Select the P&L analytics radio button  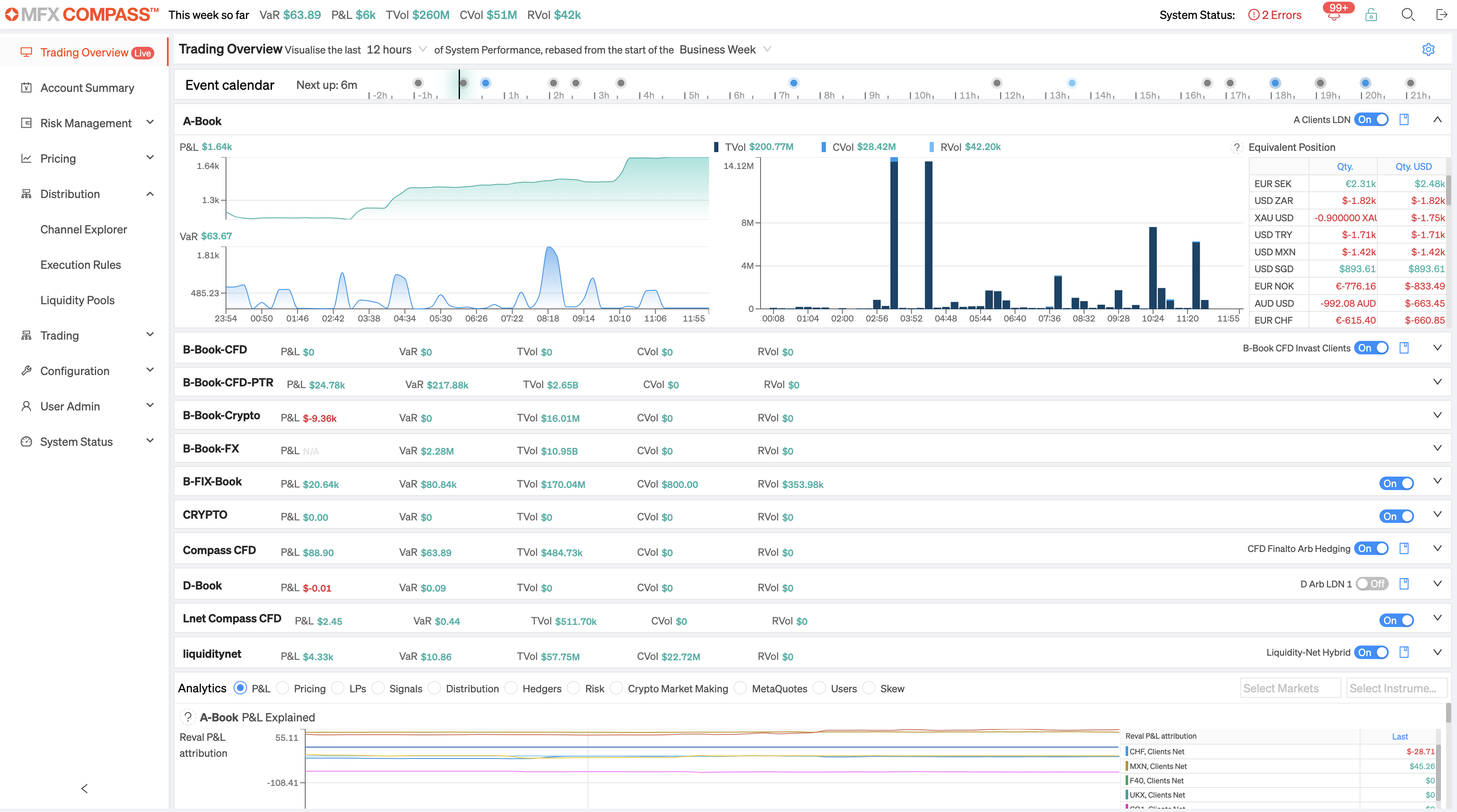[x=240, y=688]
